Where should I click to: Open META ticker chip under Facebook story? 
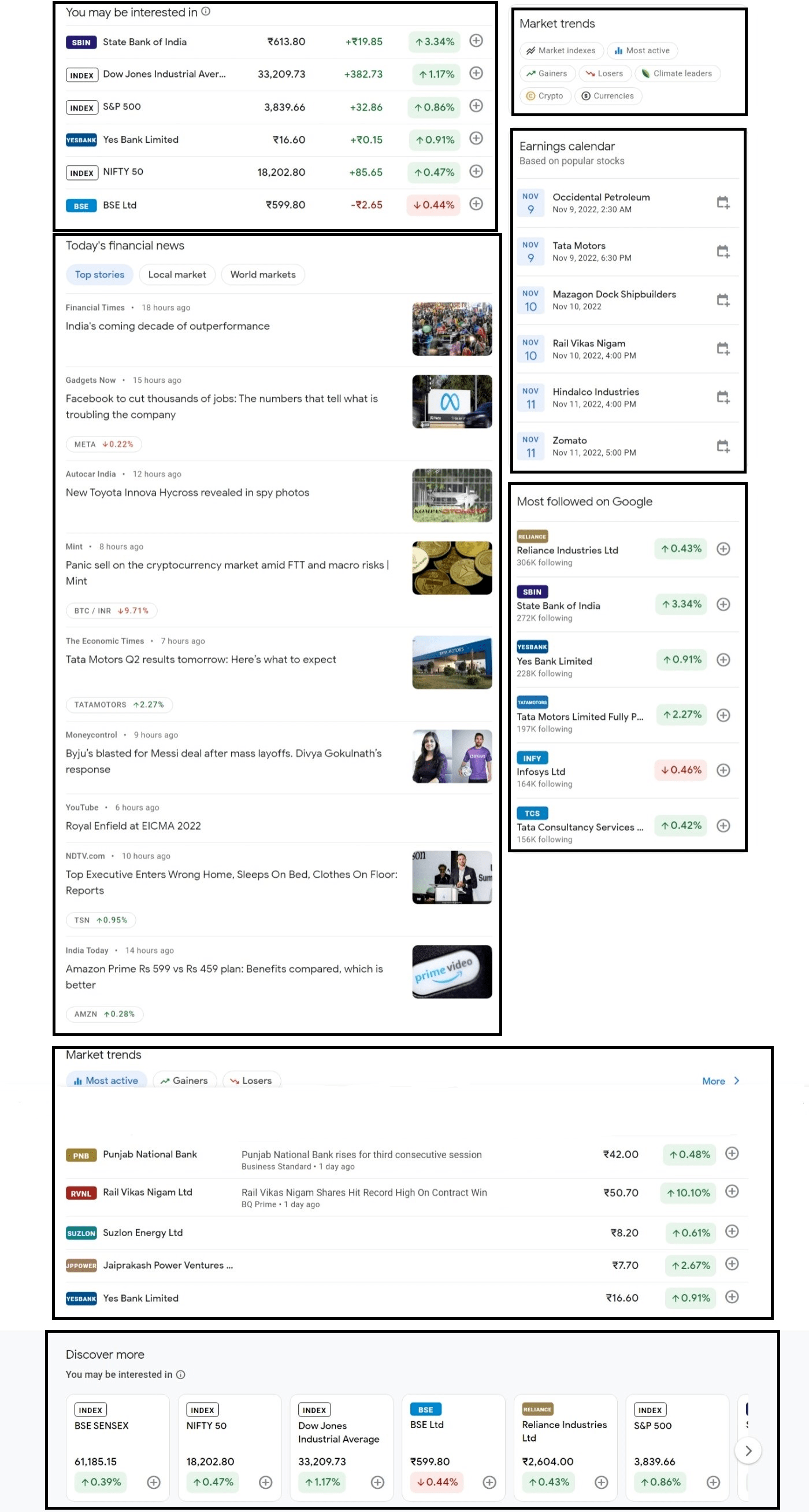[104, 444]
